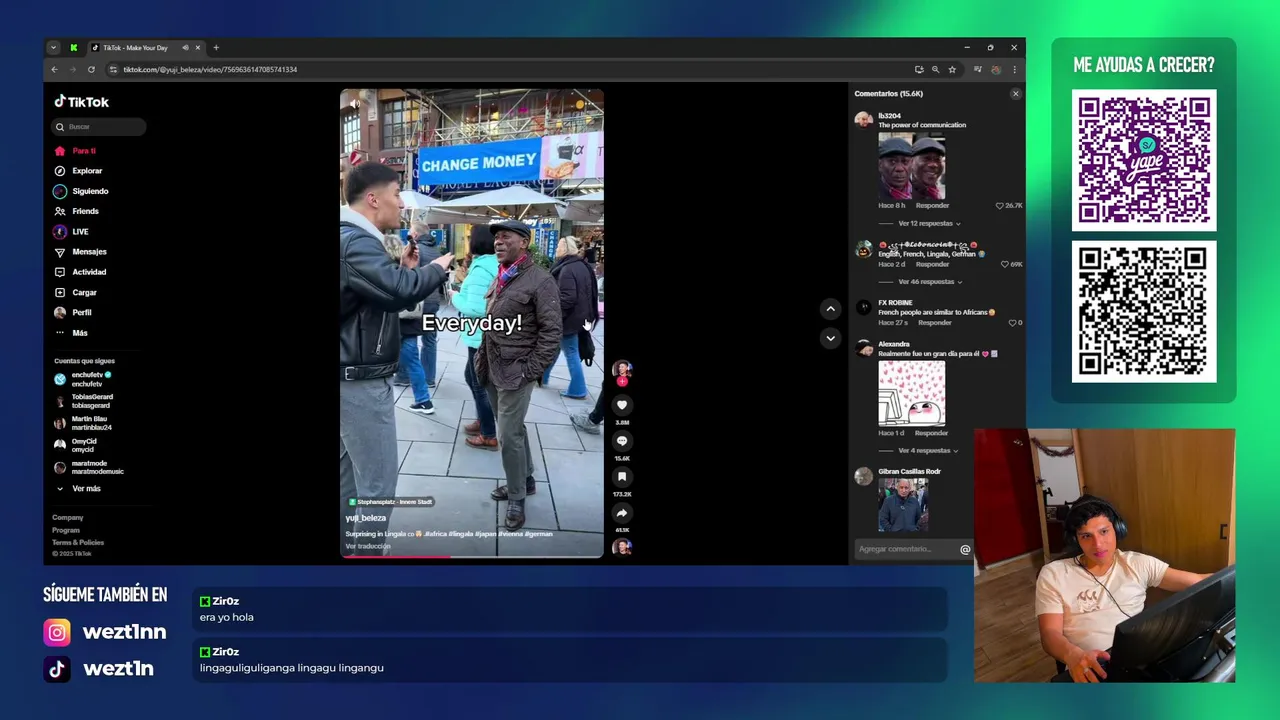Open OmyCid followed account
This screenshot has height=720, width=1280.
[78, 445]
